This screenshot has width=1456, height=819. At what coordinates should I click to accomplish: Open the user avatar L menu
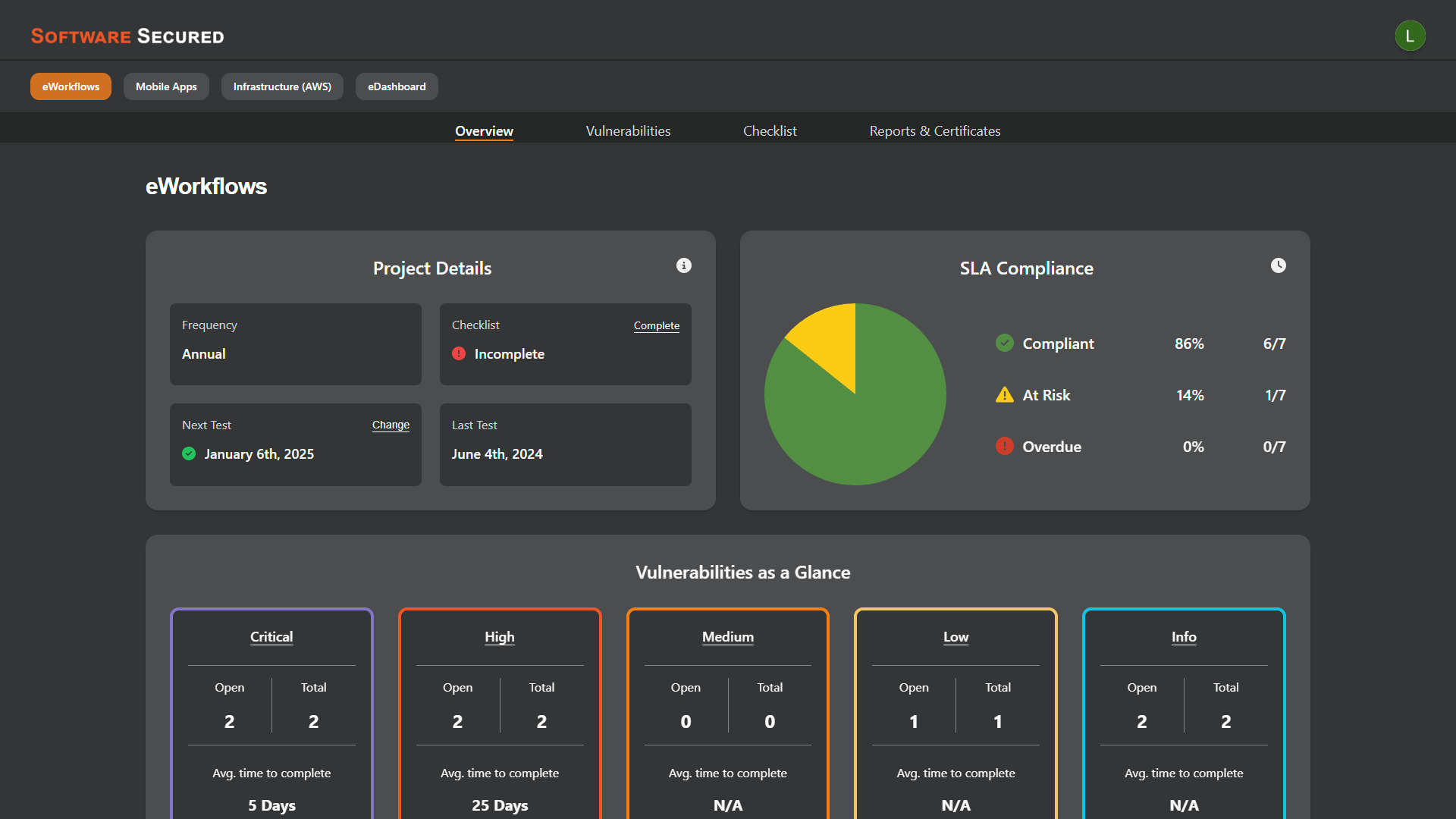pos(1410,36)
